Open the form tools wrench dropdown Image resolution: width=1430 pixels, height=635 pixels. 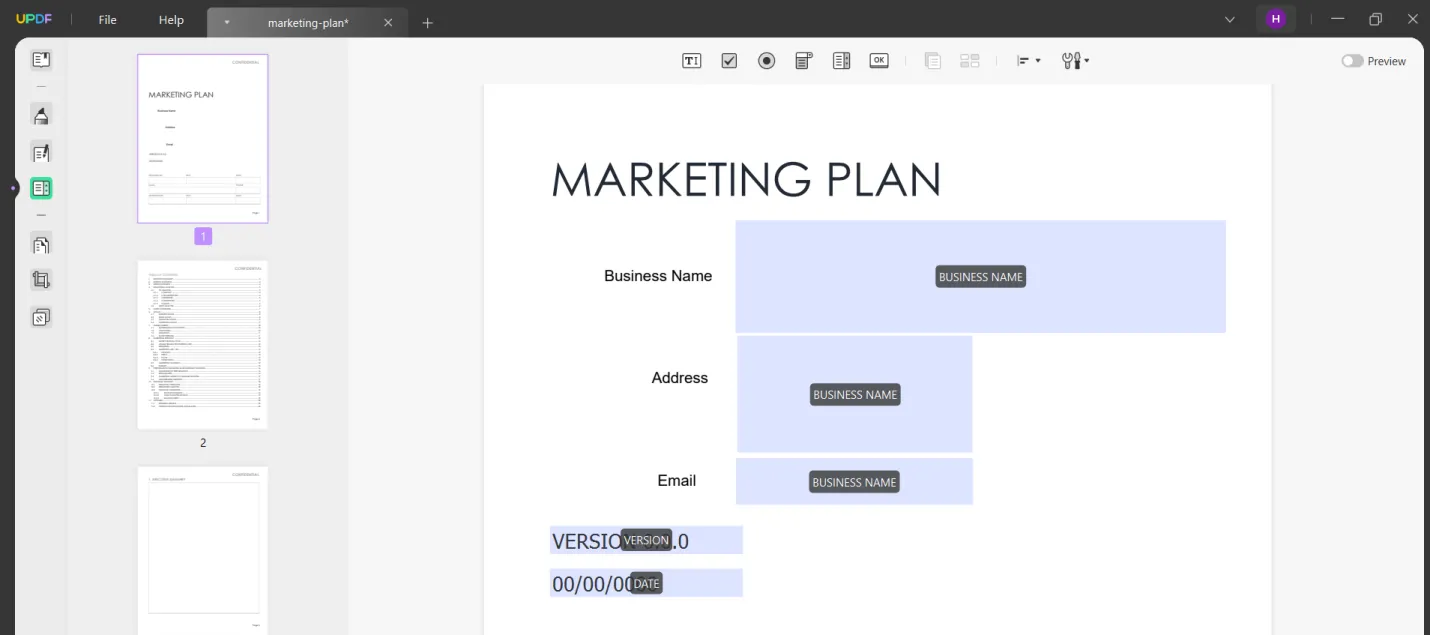[1075, 61]
